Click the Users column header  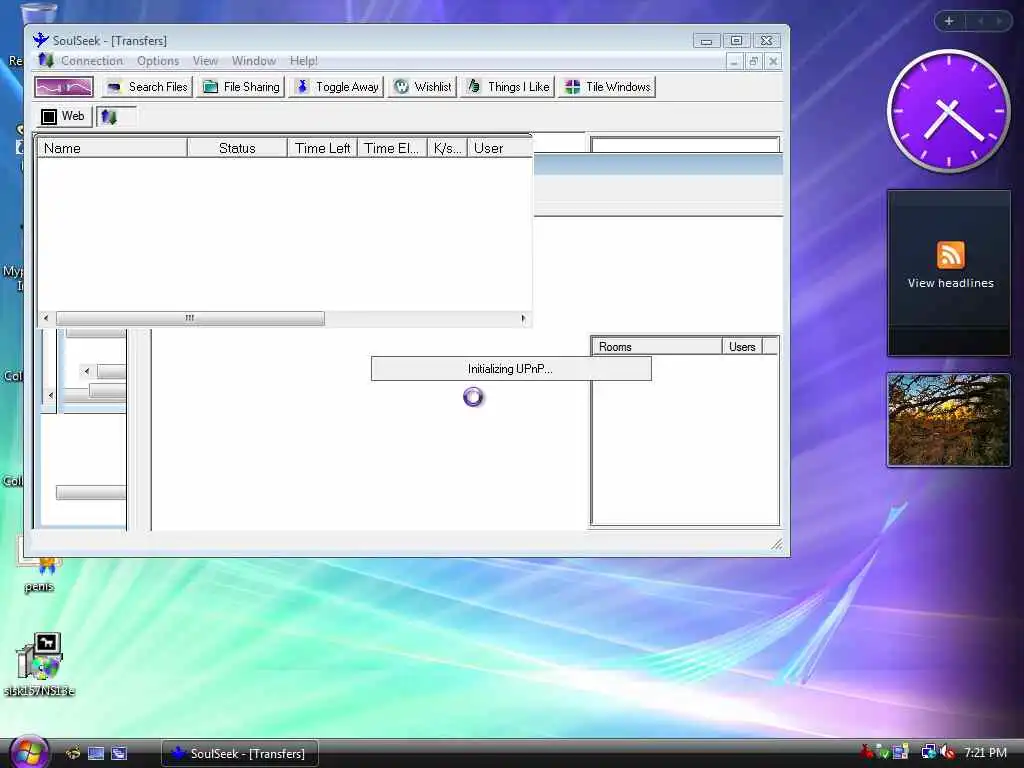pyautogui.click(x=742, y=347)
